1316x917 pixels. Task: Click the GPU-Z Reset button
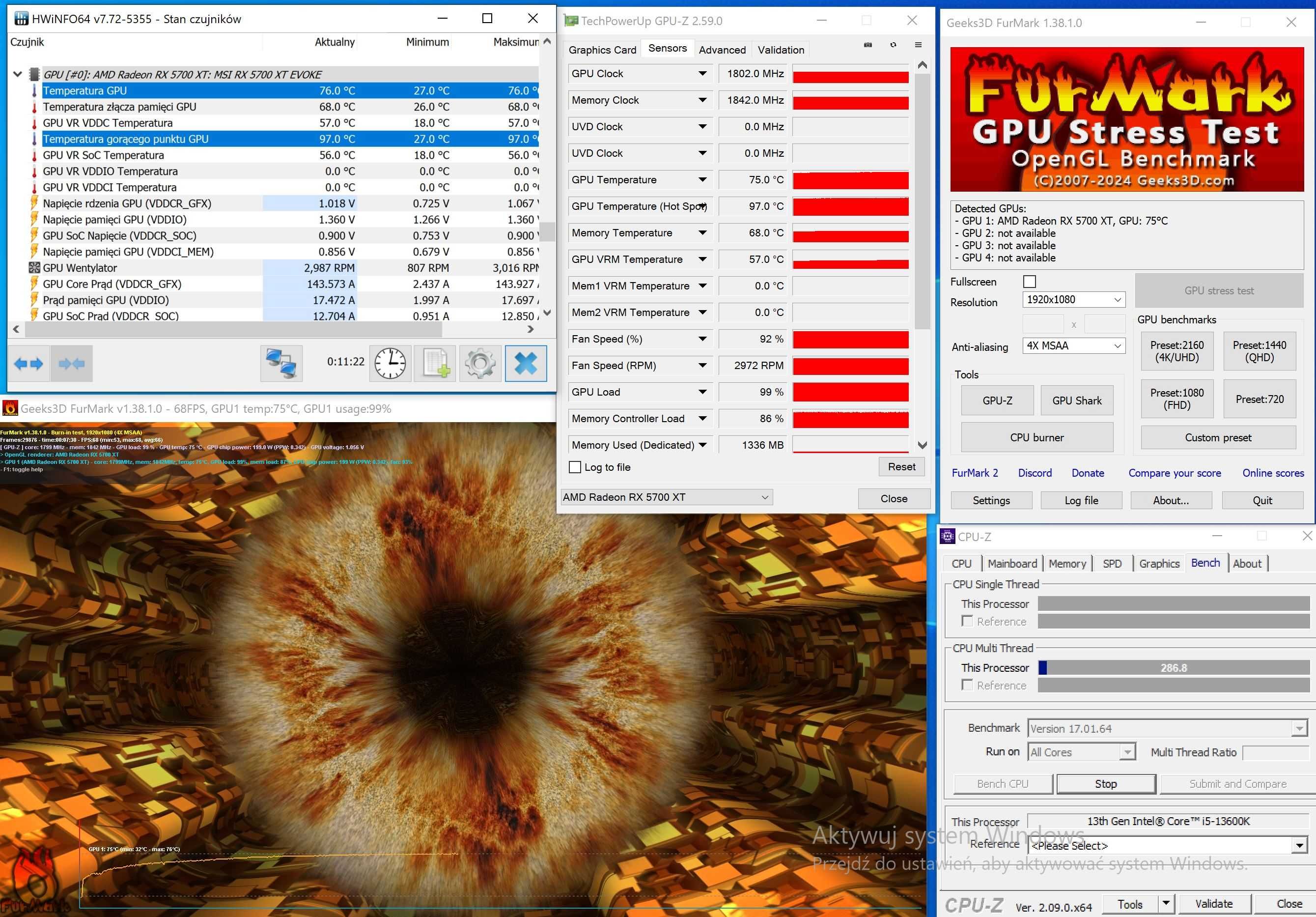click(901, 467)
